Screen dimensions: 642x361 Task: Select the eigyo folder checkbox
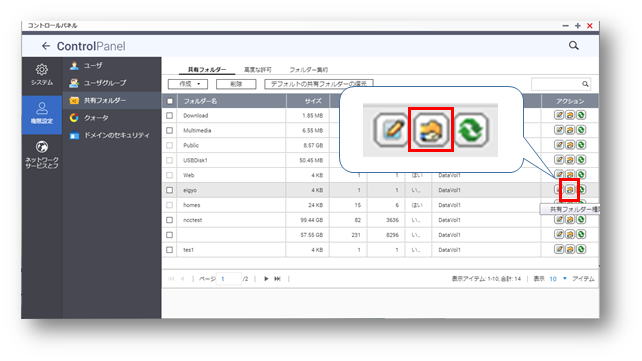coord(170,190)
